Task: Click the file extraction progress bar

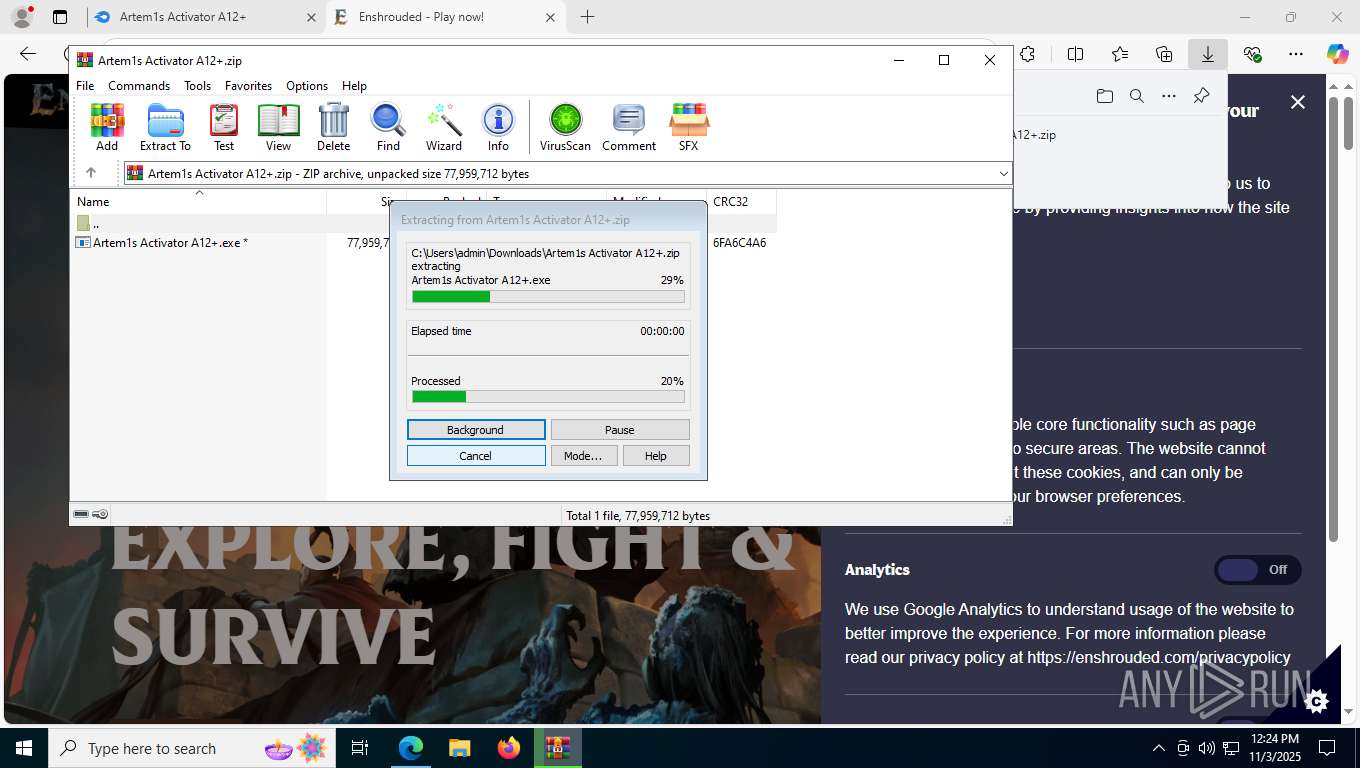Action: point(548,297)
